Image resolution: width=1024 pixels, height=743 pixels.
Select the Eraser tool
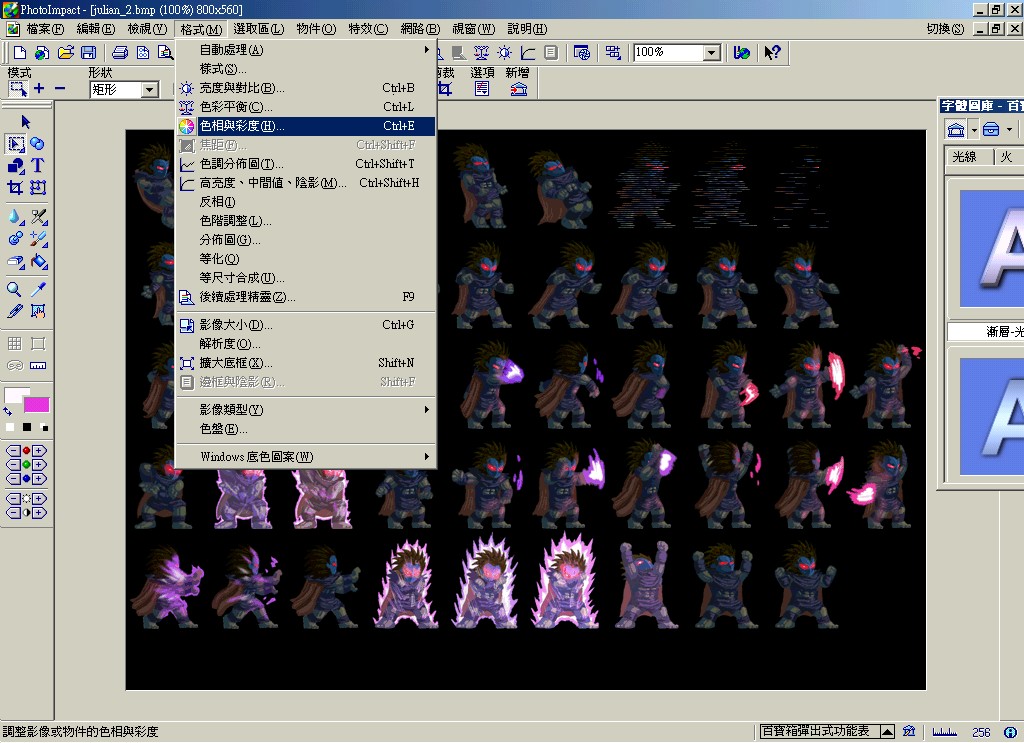(x=16, y=262)
